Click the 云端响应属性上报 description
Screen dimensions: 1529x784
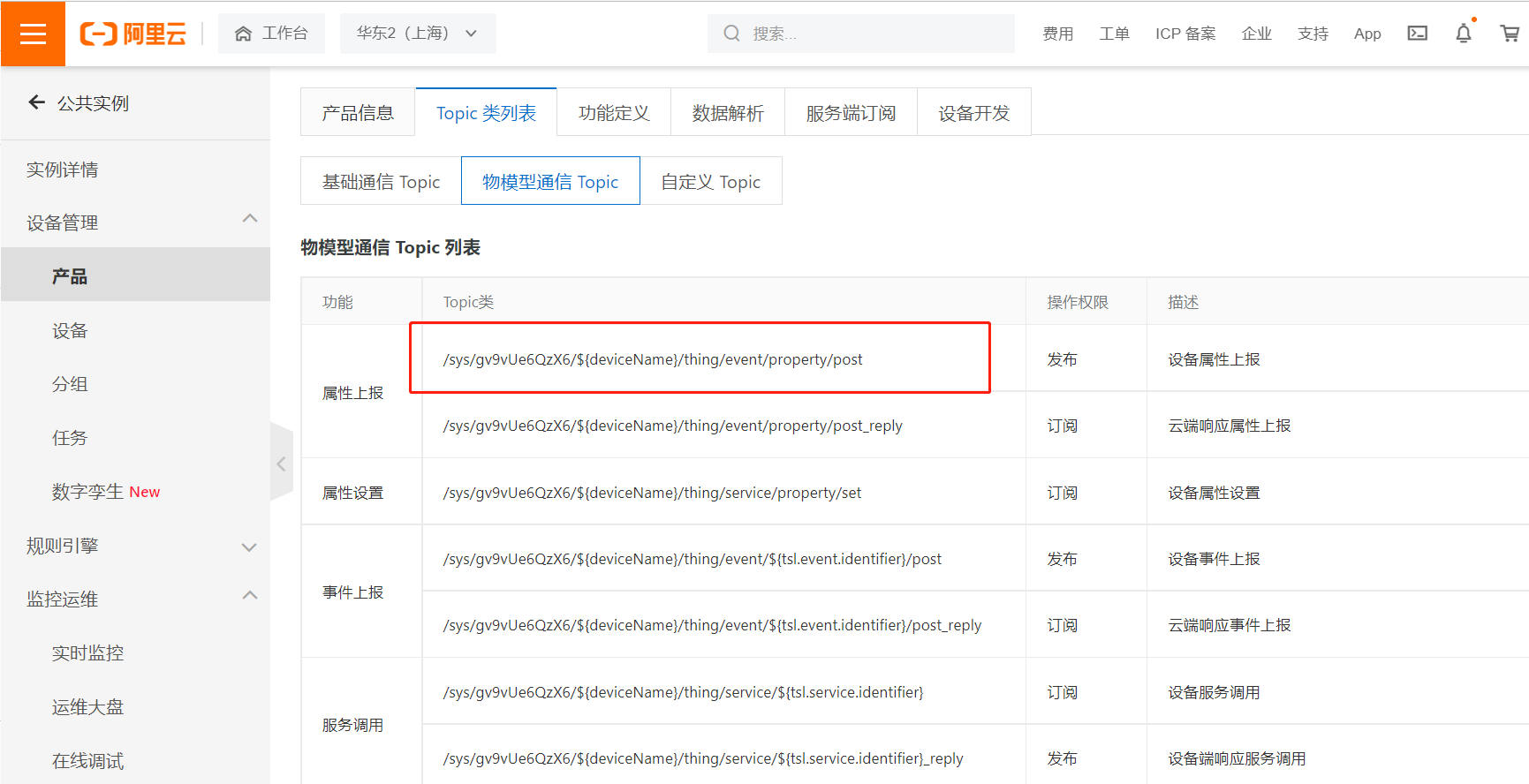coord(1229,426)
